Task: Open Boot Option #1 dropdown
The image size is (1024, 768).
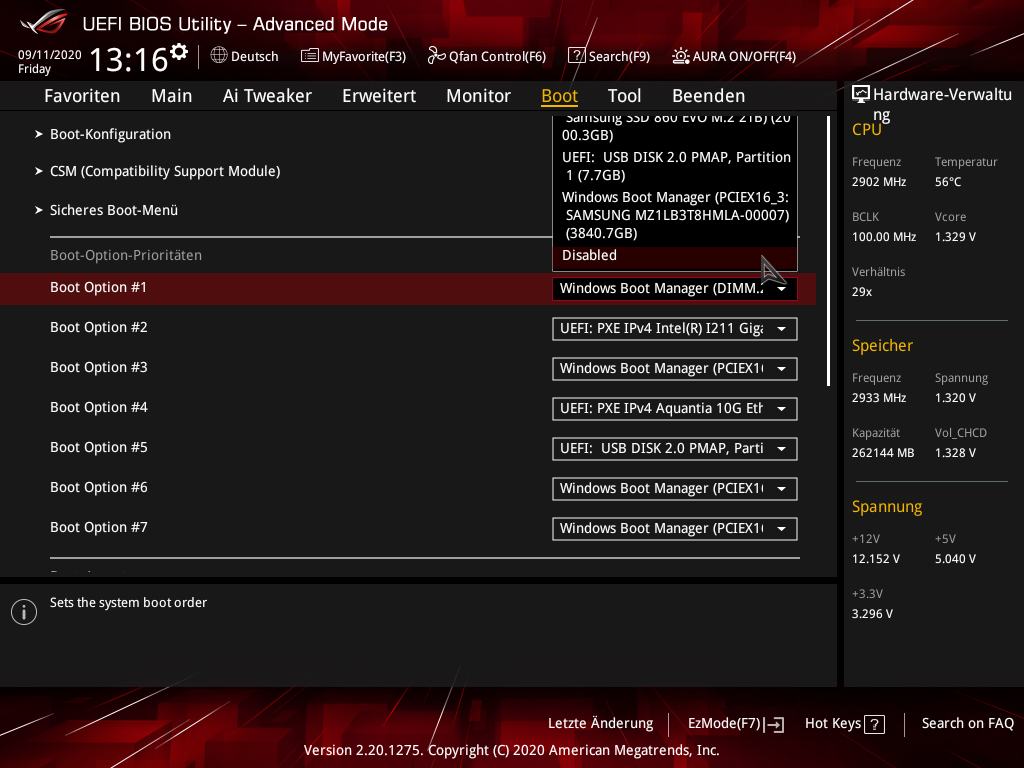Action: point(675,289)
